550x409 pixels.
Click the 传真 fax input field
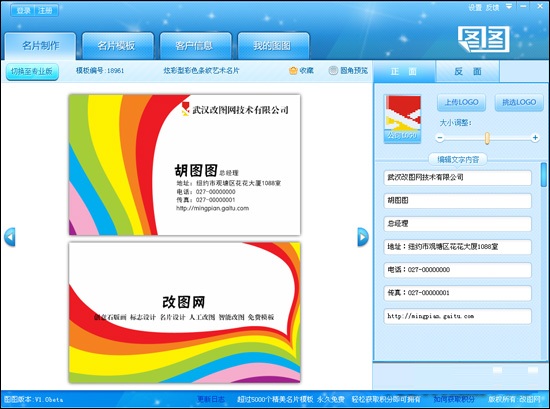[457, 293]
